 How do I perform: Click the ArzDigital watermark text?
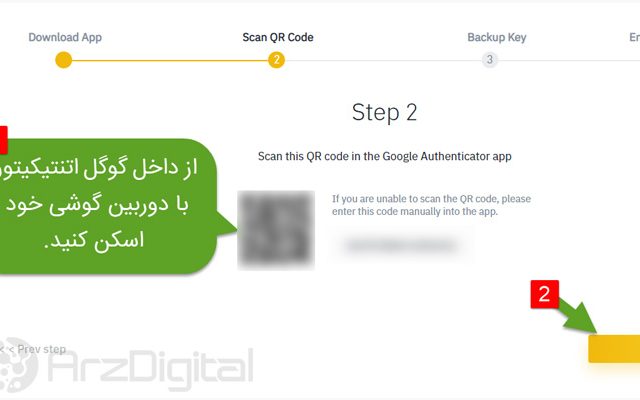tap(151, 367)
